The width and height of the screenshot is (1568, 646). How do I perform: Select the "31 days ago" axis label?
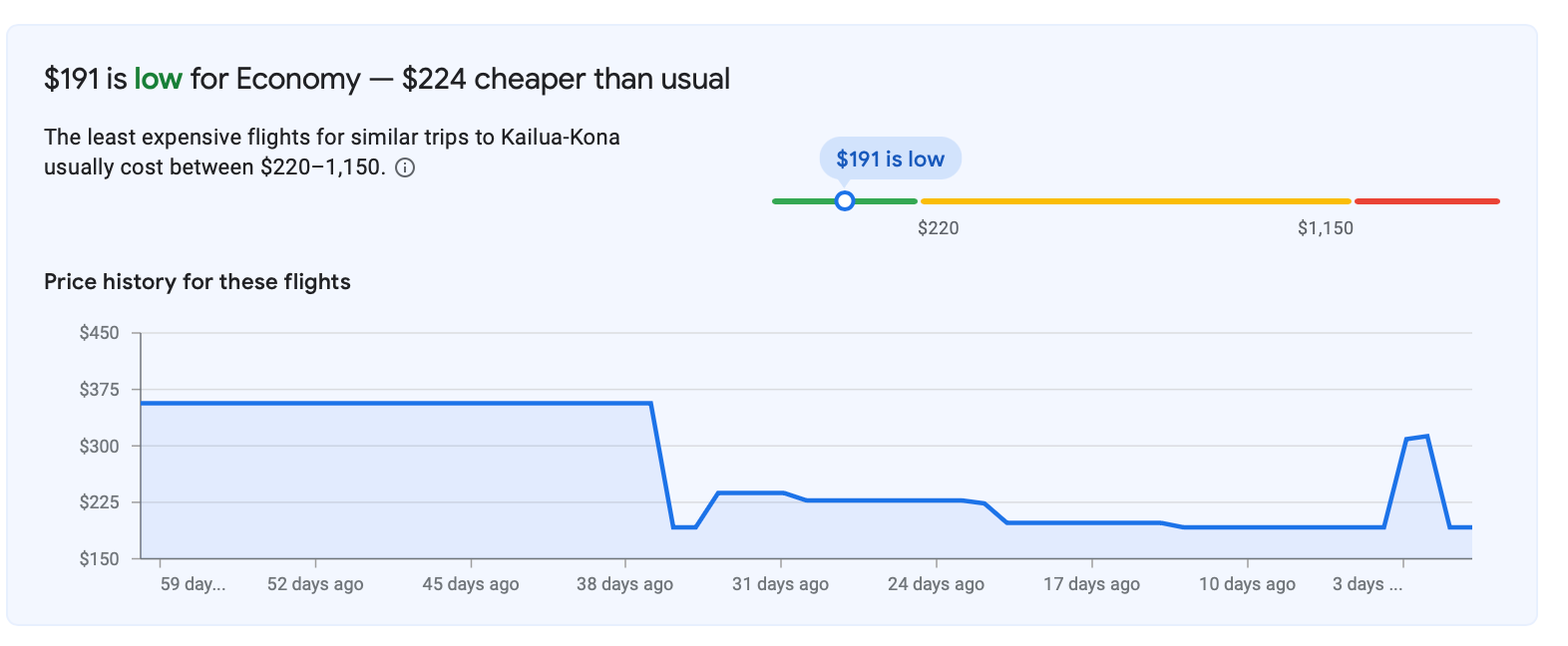click(x=780, y=584)
